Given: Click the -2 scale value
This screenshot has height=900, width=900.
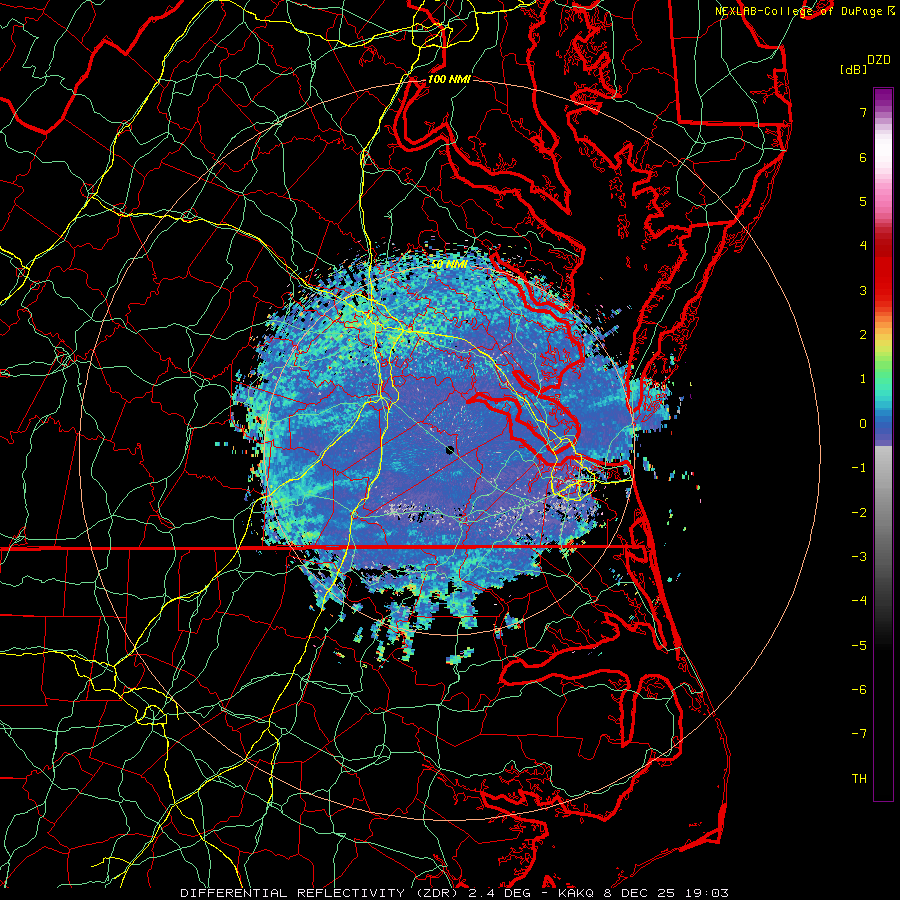Looking at the screenshot, I should [x=859, y=513].
